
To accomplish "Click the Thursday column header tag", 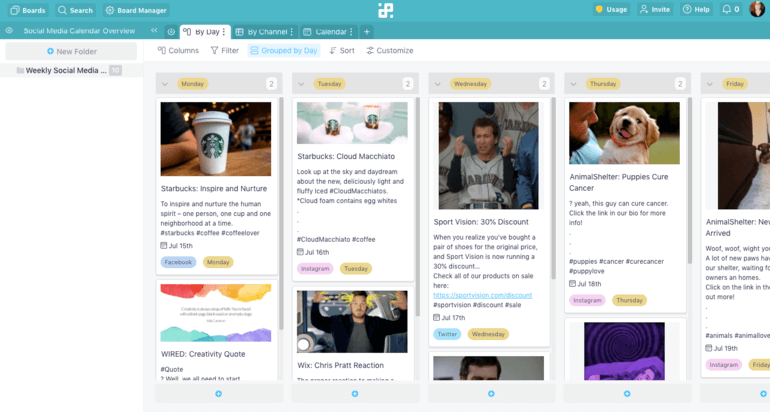I will pos(603,84).
